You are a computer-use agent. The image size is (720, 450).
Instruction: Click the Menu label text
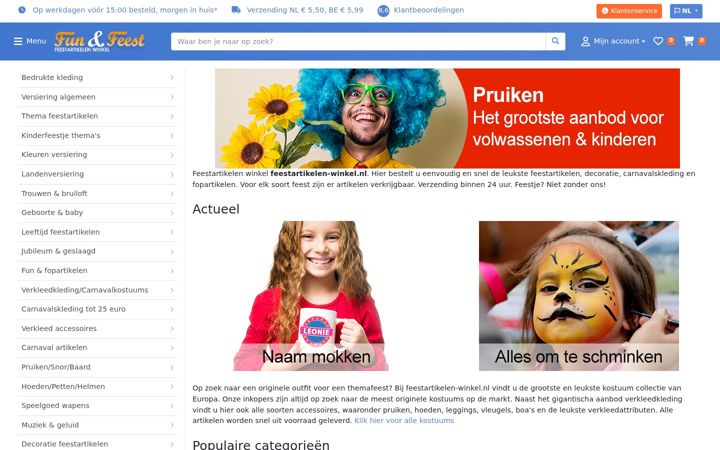click(36, 41)
